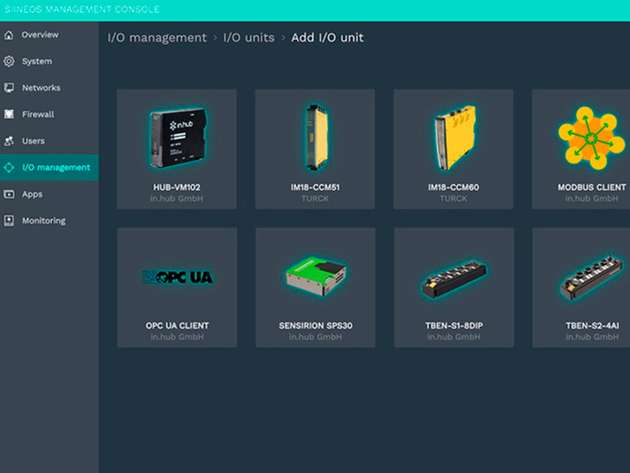This screenshot has height=473, width=630.
Task: Click the I/O units breadcrumb link
Action: (249, 38)
